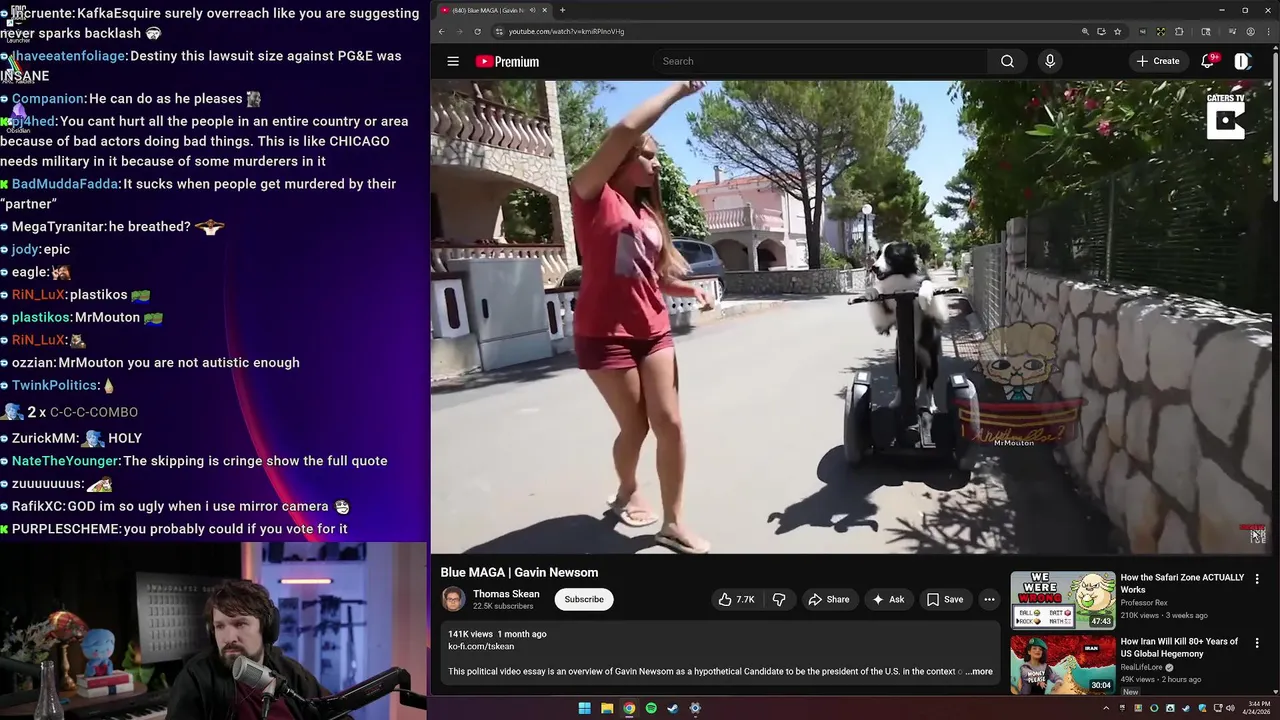Open File Explorer from taskbar
The width and height of the screenshot is (1280, 720).
pos(607,708)
